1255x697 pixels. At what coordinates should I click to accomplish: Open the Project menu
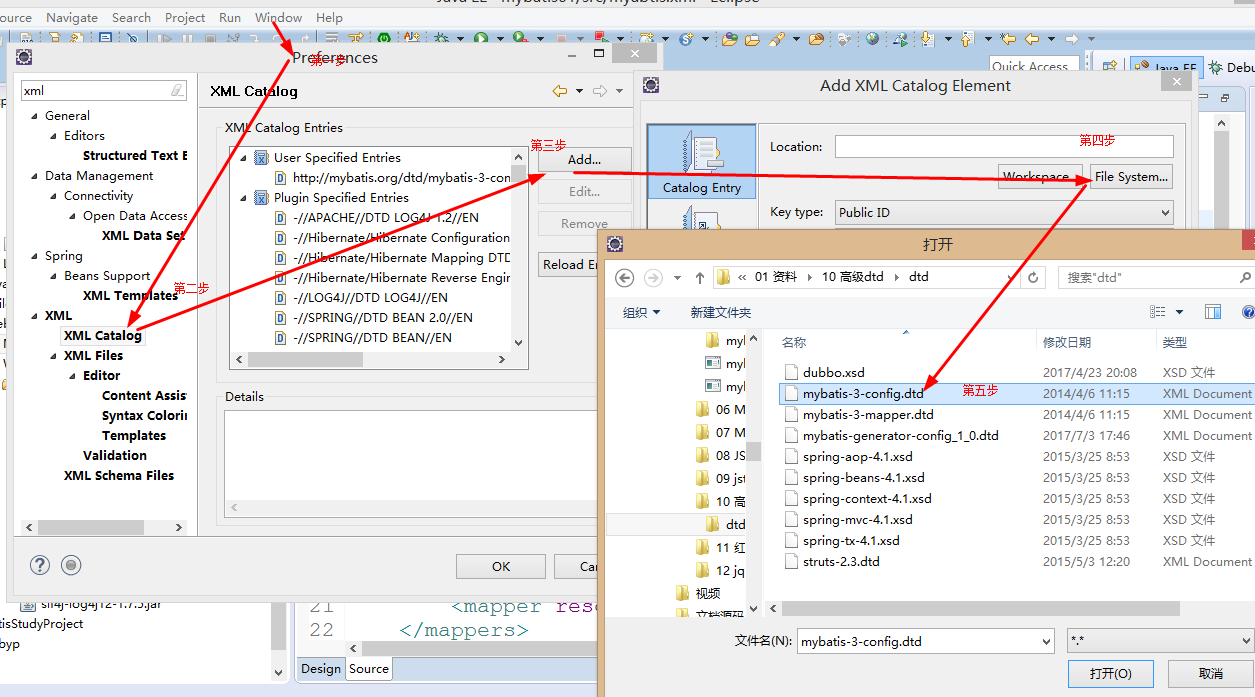185,18
